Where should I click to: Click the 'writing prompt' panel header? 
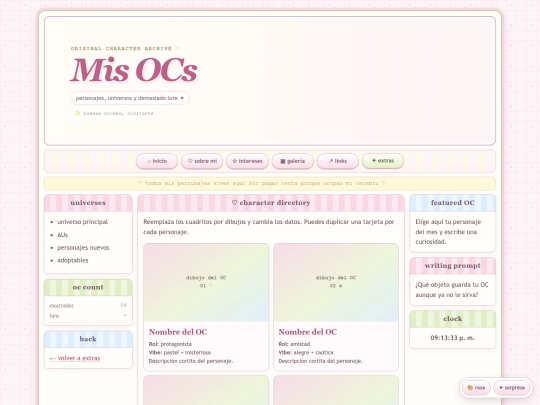click(453, 266)
